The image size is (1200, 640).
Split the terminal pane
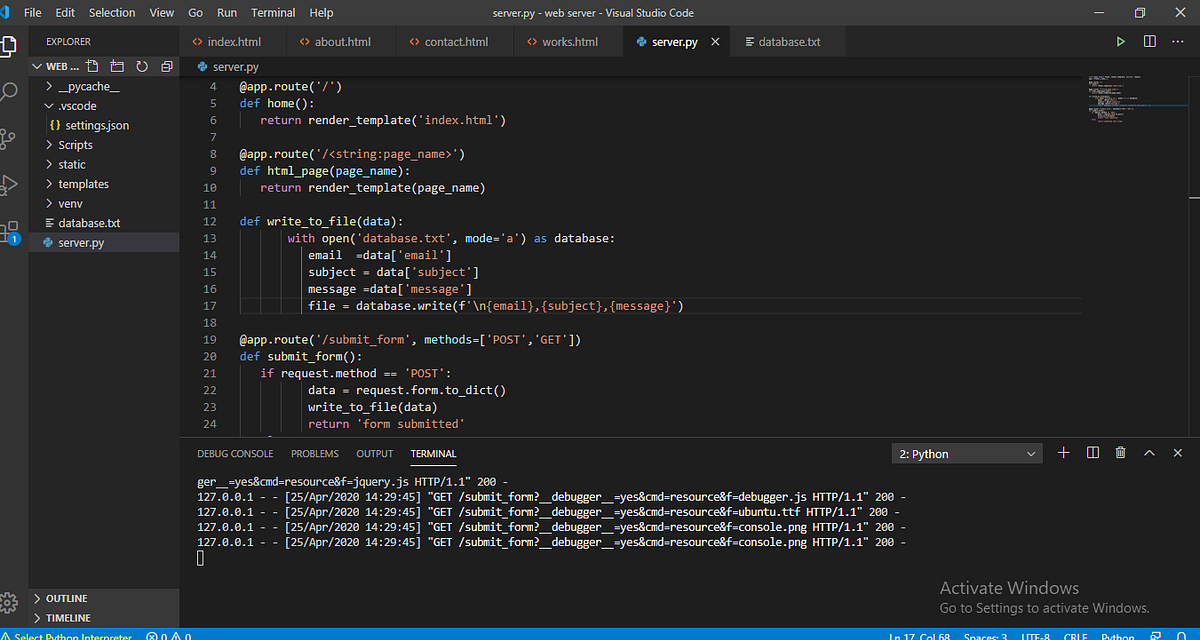point(1092,453)
